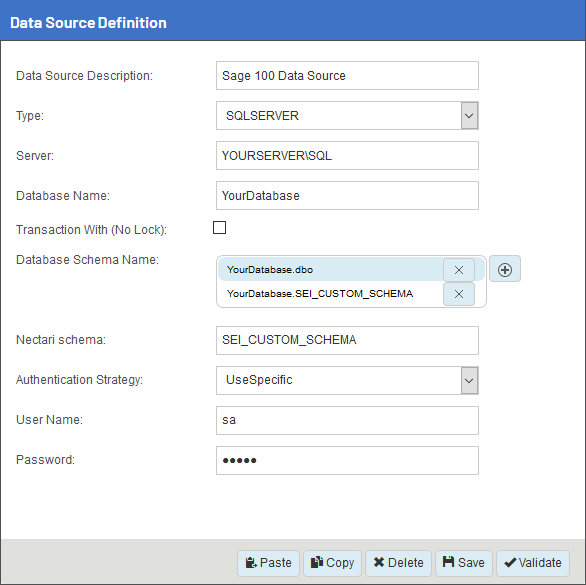Select the SQLSERVER type combo box
Image resolution: width=586 pixels, height=585 pixels.
(x=347, y=116)
